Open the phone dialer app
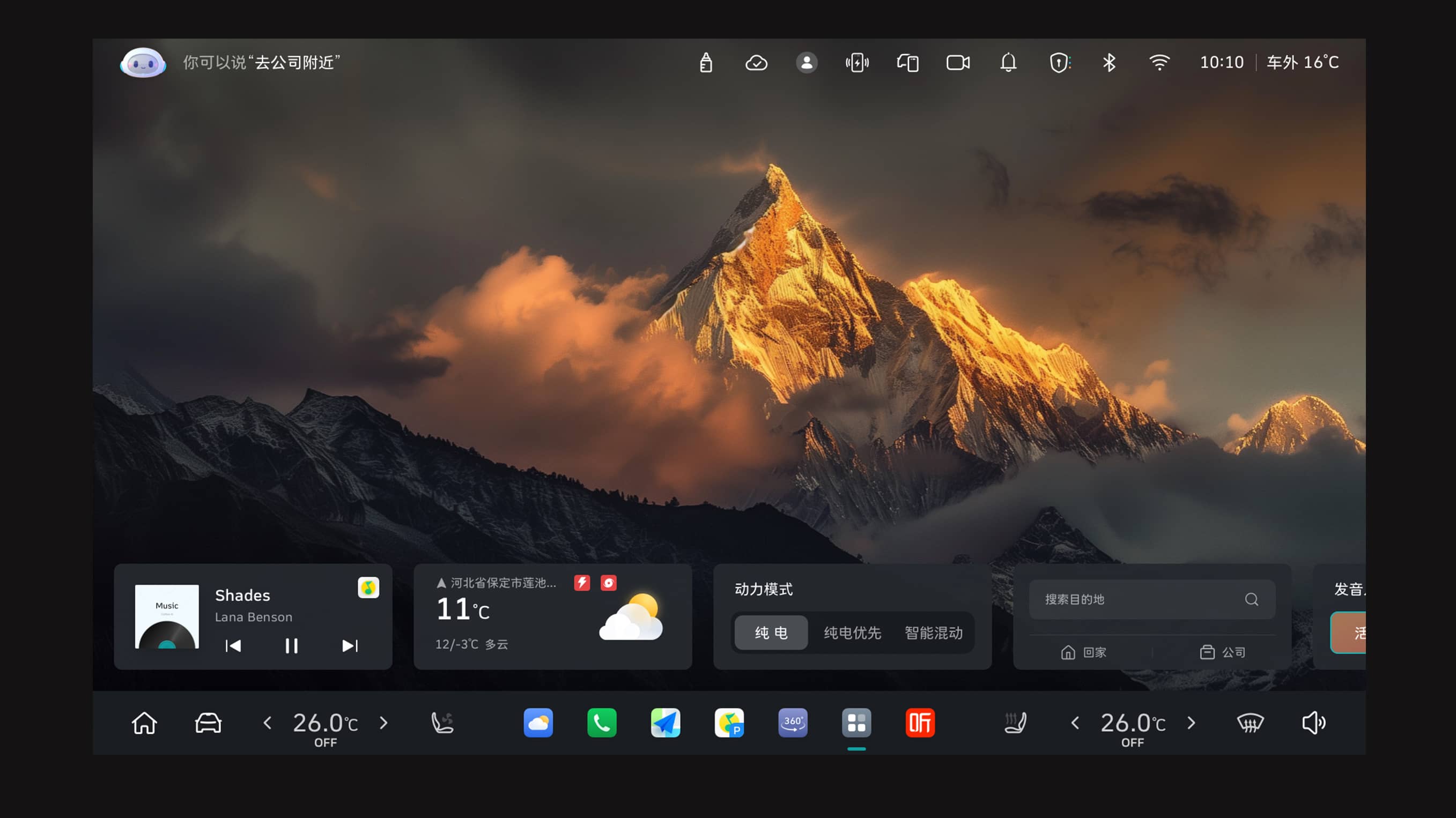Viewport: 1456px width, 818px height. (601, 723)
